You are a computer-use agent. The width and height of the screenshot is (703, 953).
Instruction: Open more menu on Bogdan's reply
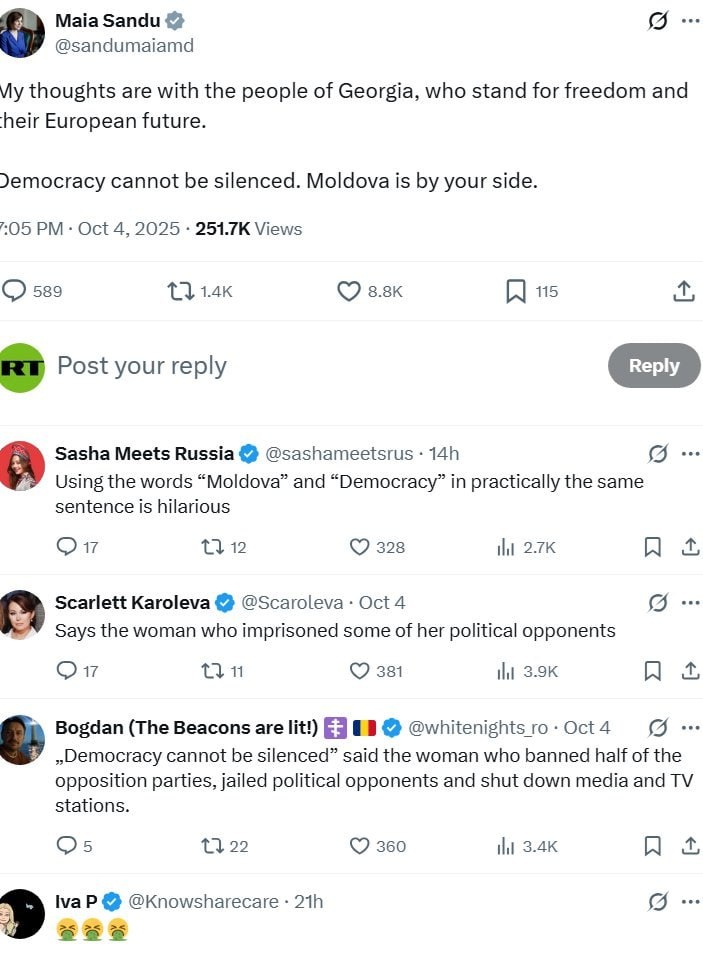691,727
